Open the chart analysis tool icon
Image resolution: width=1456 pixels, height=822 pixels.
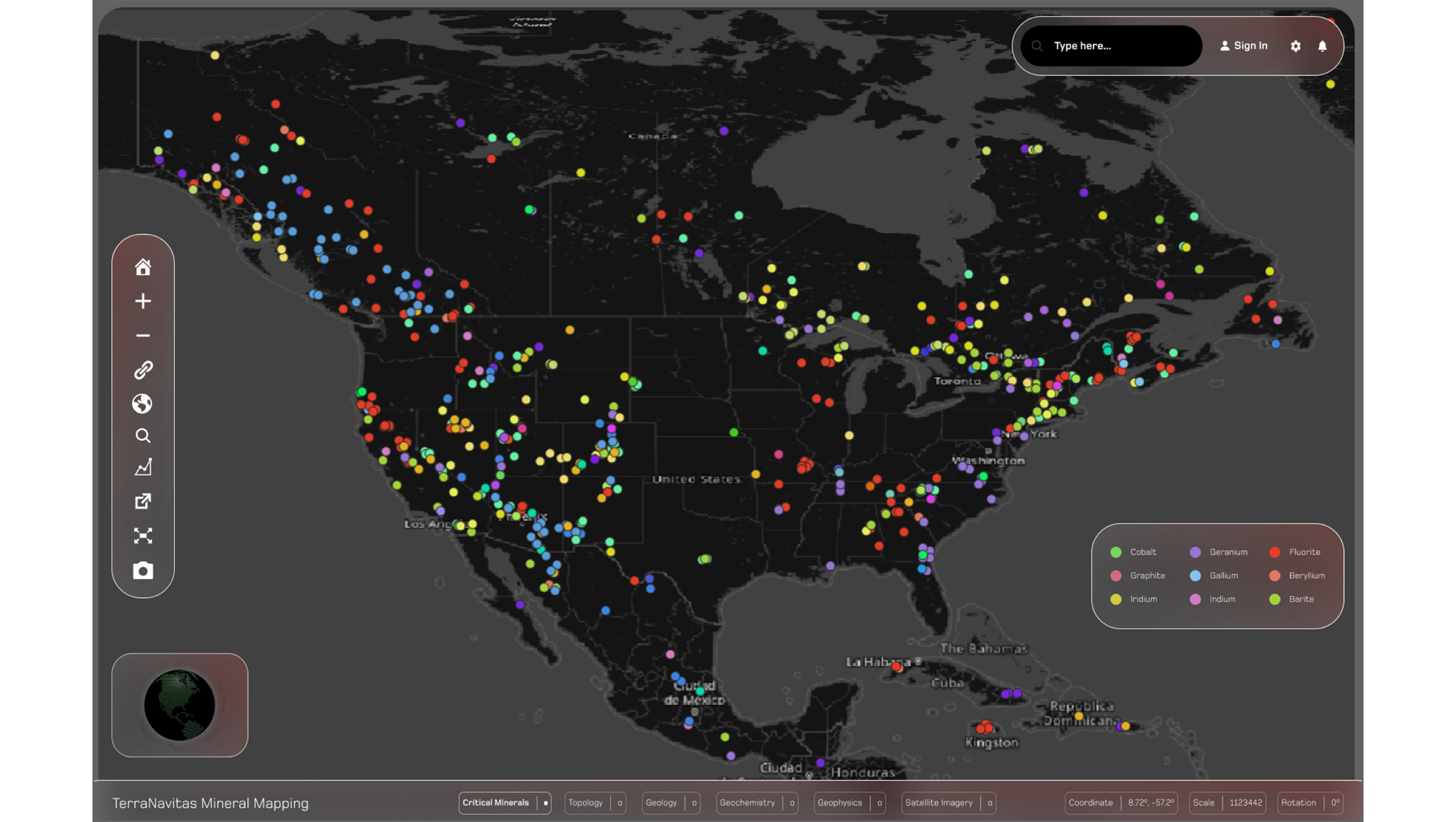point(143,467)
